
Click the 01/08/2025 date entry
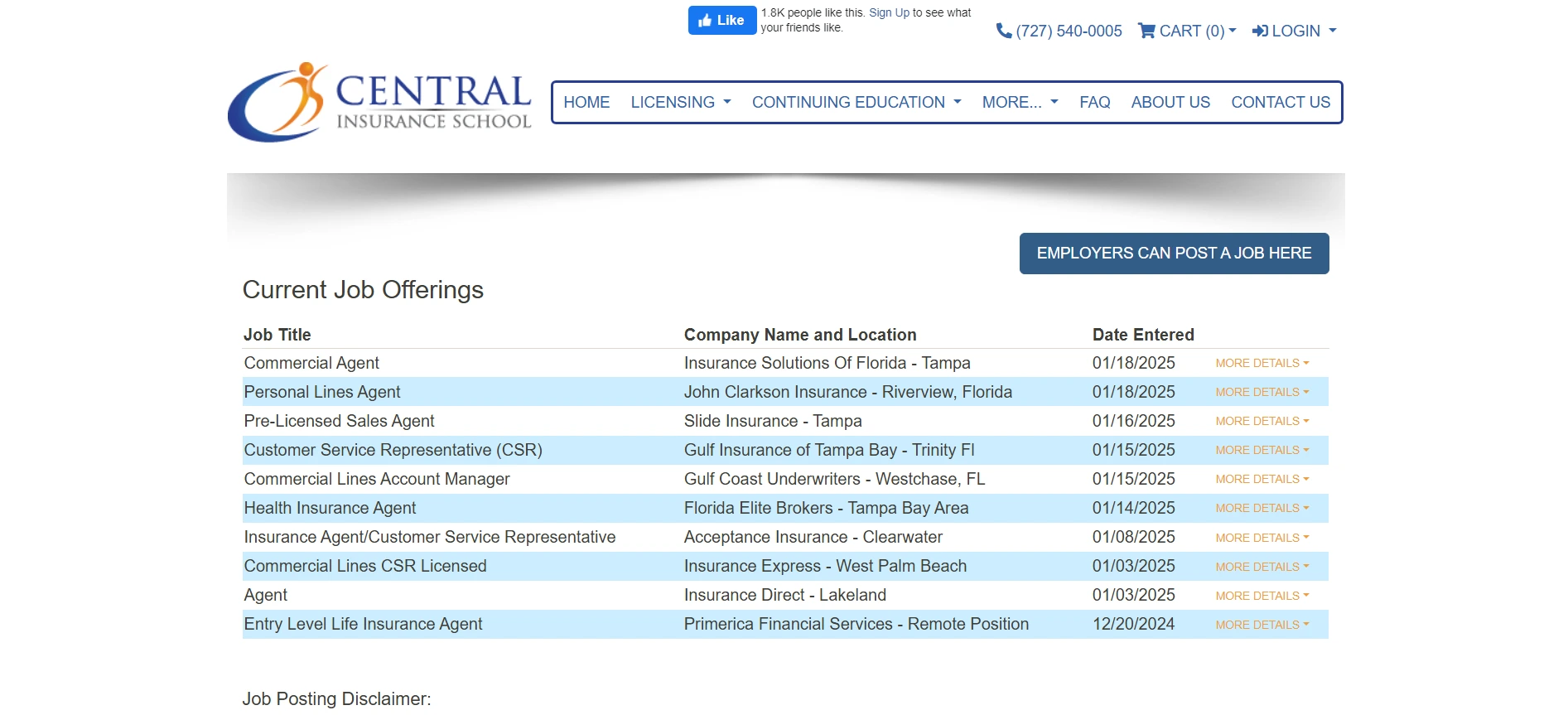pyautogui.click(x=1133, y=537)
